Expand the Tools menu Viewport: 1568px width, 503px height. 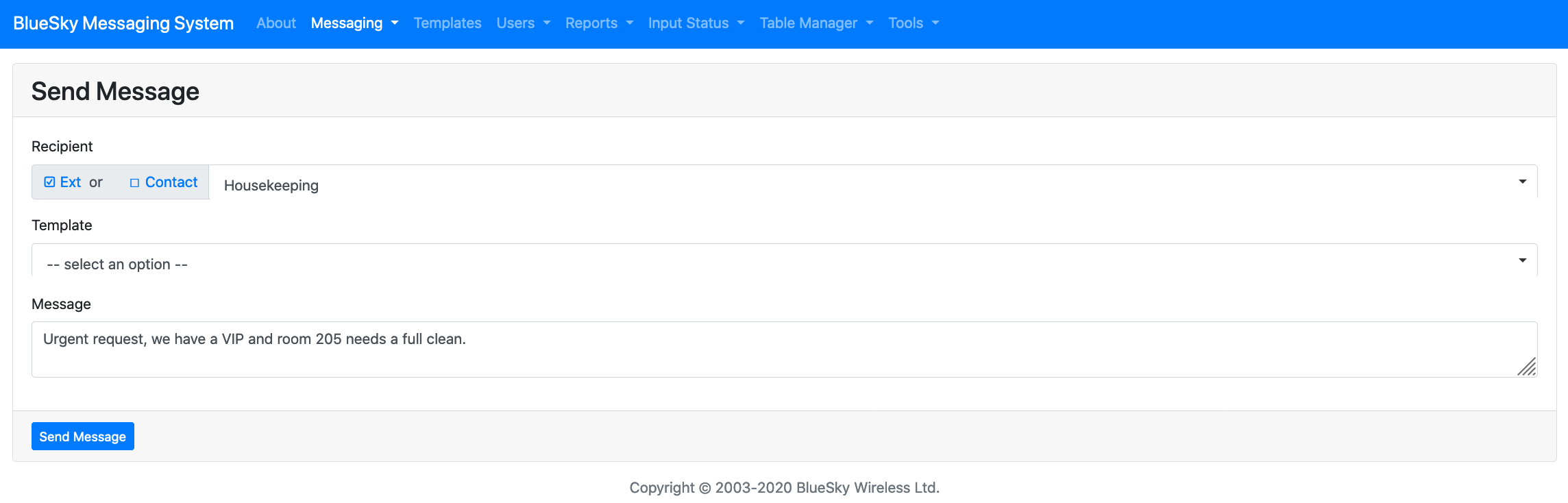point(914,23)
